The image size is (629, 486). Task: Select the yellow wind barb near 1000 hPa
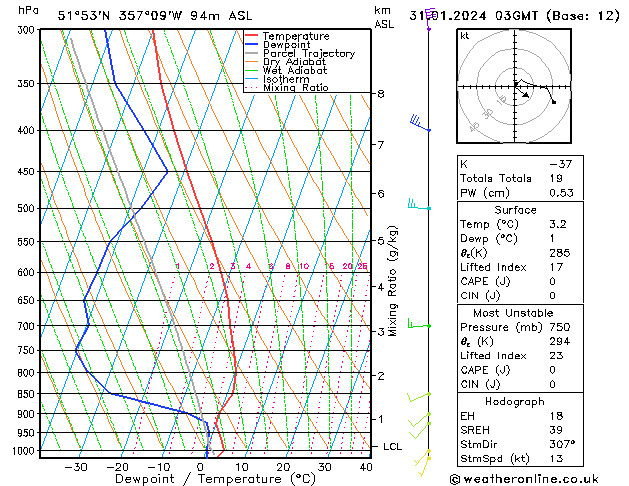click(424, 456)
